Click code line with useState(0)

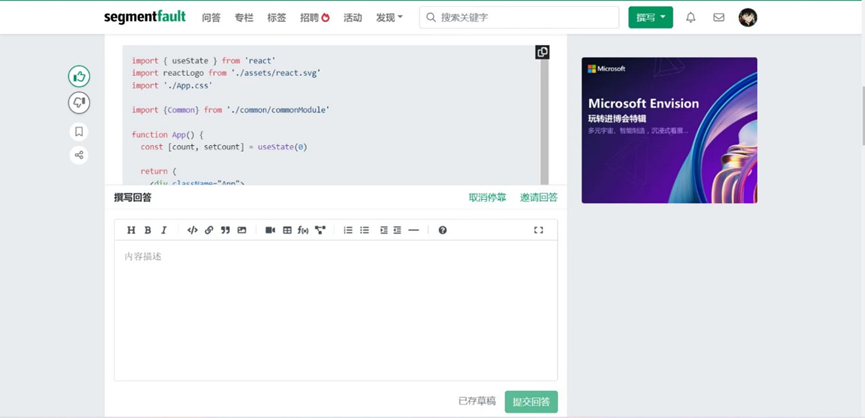pyautogui.click(x=223, y=147)
